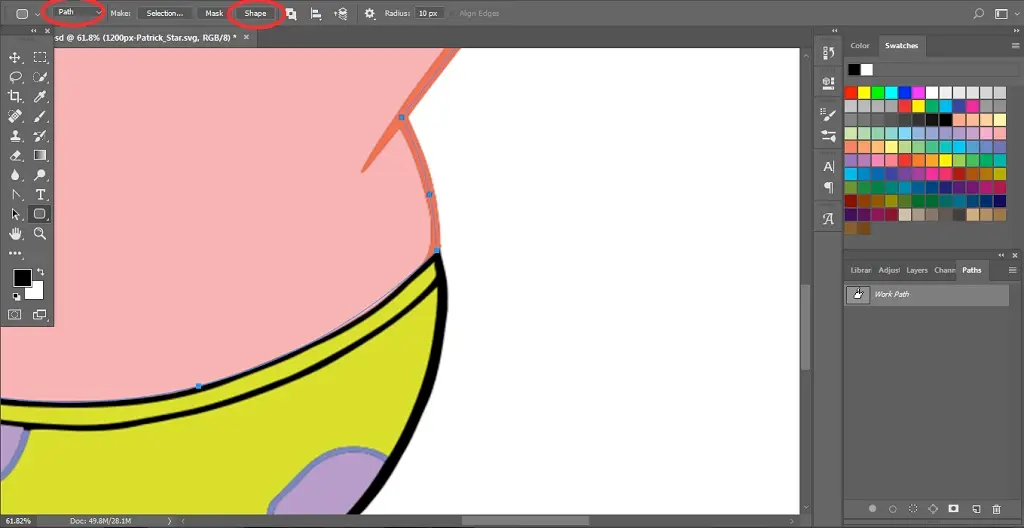Select the History Brush tool
This screenshot has height=528, width=1024.
[x=40, y=136]
